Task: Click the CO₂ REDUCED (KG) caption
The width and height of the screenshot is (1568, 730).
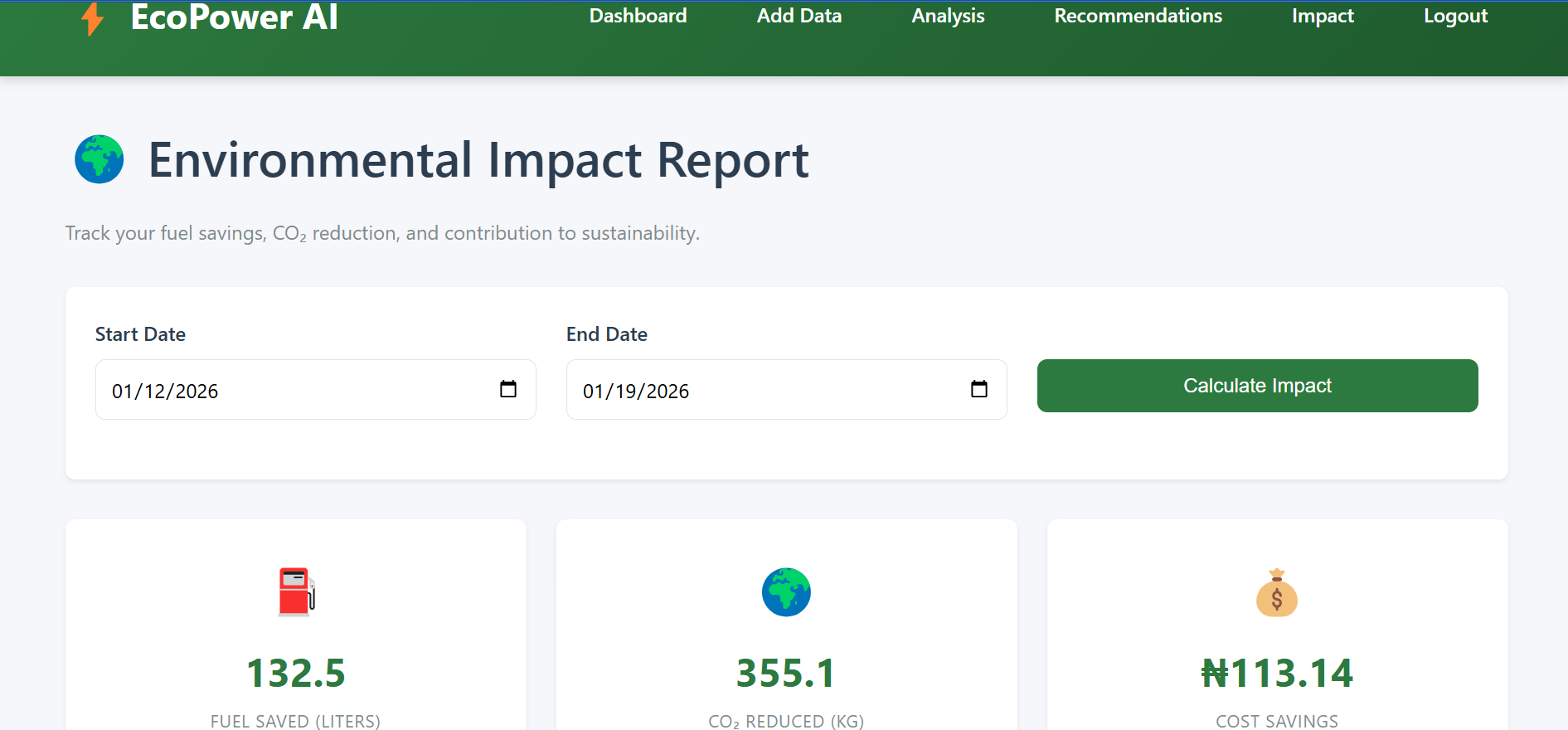Action: click(786, 721)
